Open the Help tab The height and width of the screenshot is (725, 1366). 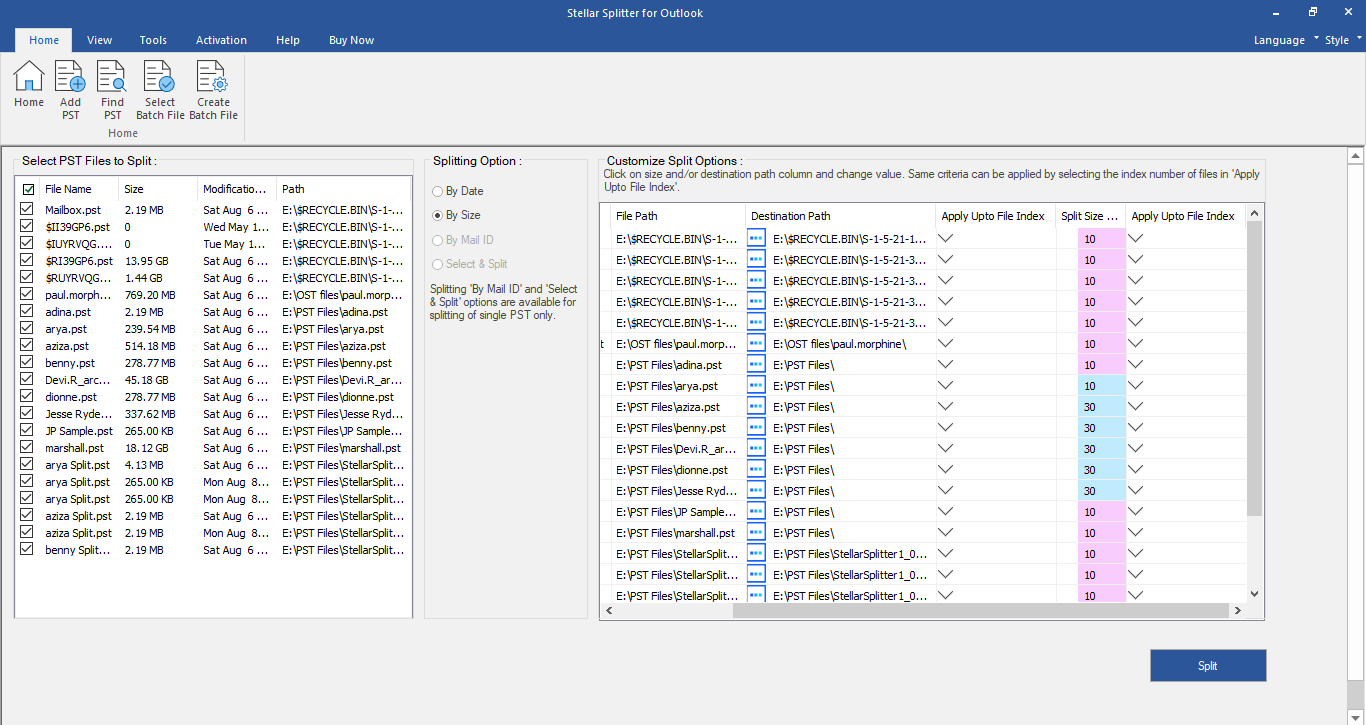pos(288,40)
